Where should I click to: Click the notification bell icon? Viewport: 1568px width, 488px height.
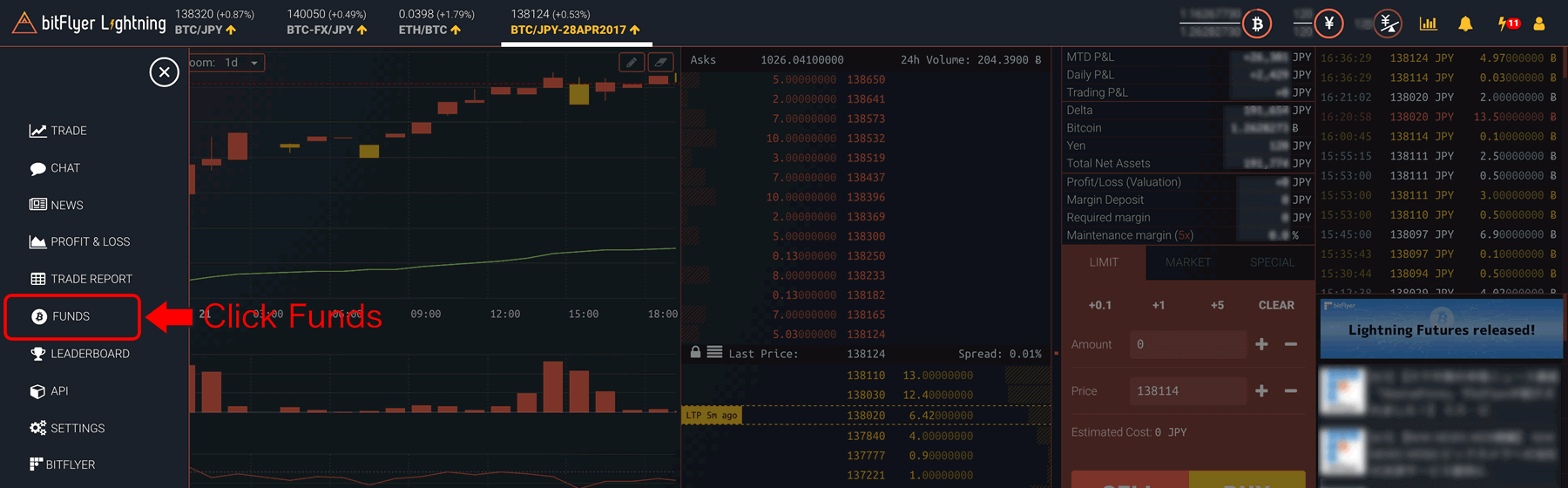tap(1465, 24)
